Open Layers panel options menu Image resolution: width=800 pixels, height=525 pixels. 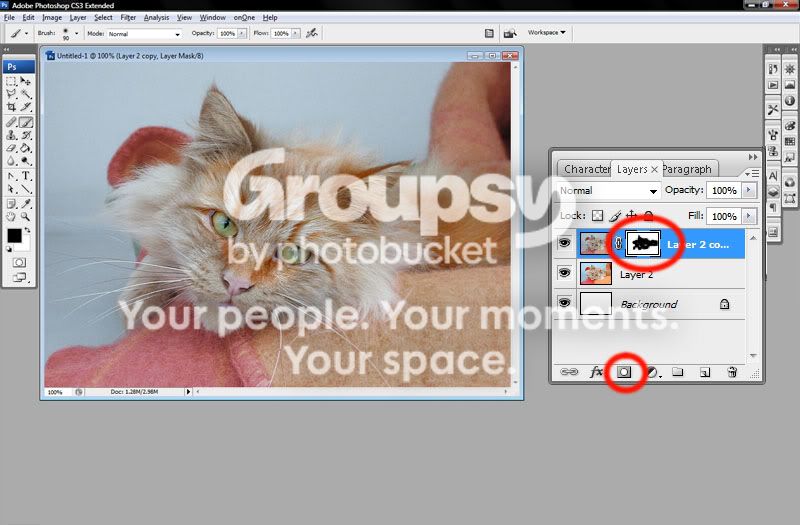point(752,173)
